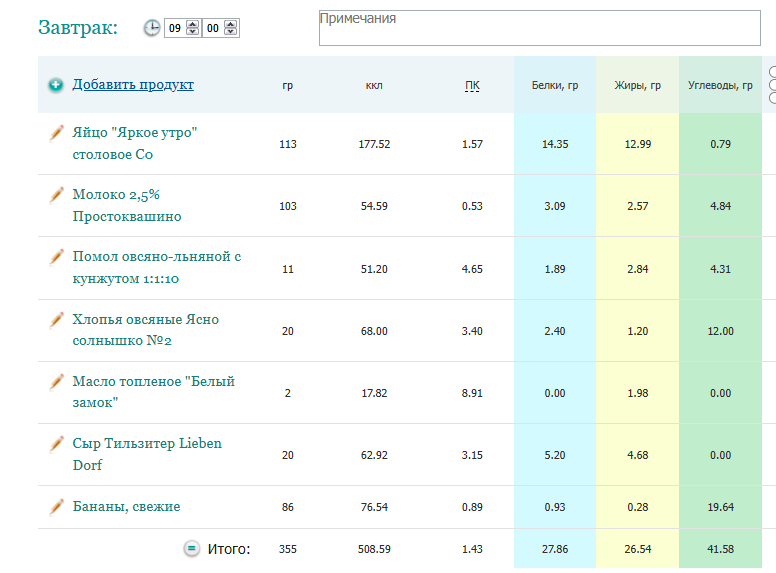Open the Помол овсяно-льняной с кунжутом link
The image size is (776, 573).
[157, 268]
